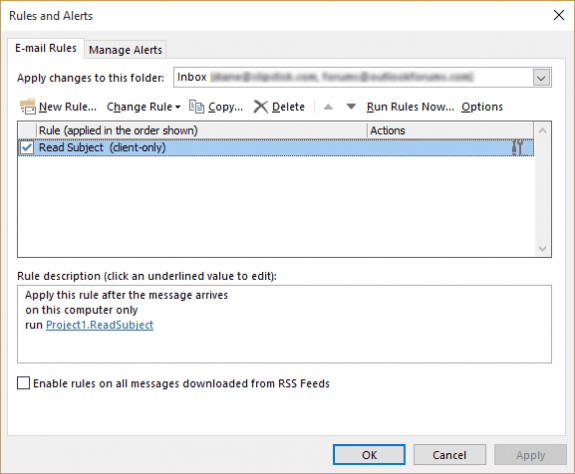575x474 pixels.
Task: Click Copy... label
Action: click(226, 107)
